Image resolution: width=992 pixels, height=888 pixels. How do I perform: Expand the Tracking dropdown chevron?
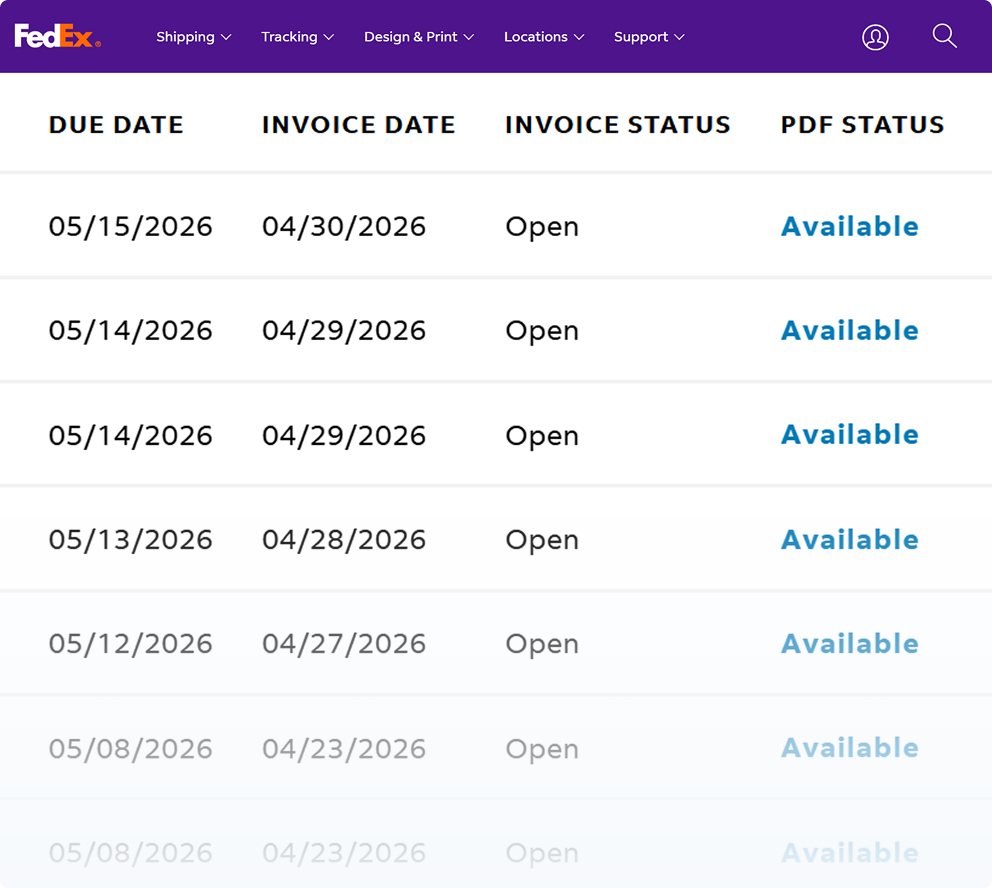click(329, 37)
